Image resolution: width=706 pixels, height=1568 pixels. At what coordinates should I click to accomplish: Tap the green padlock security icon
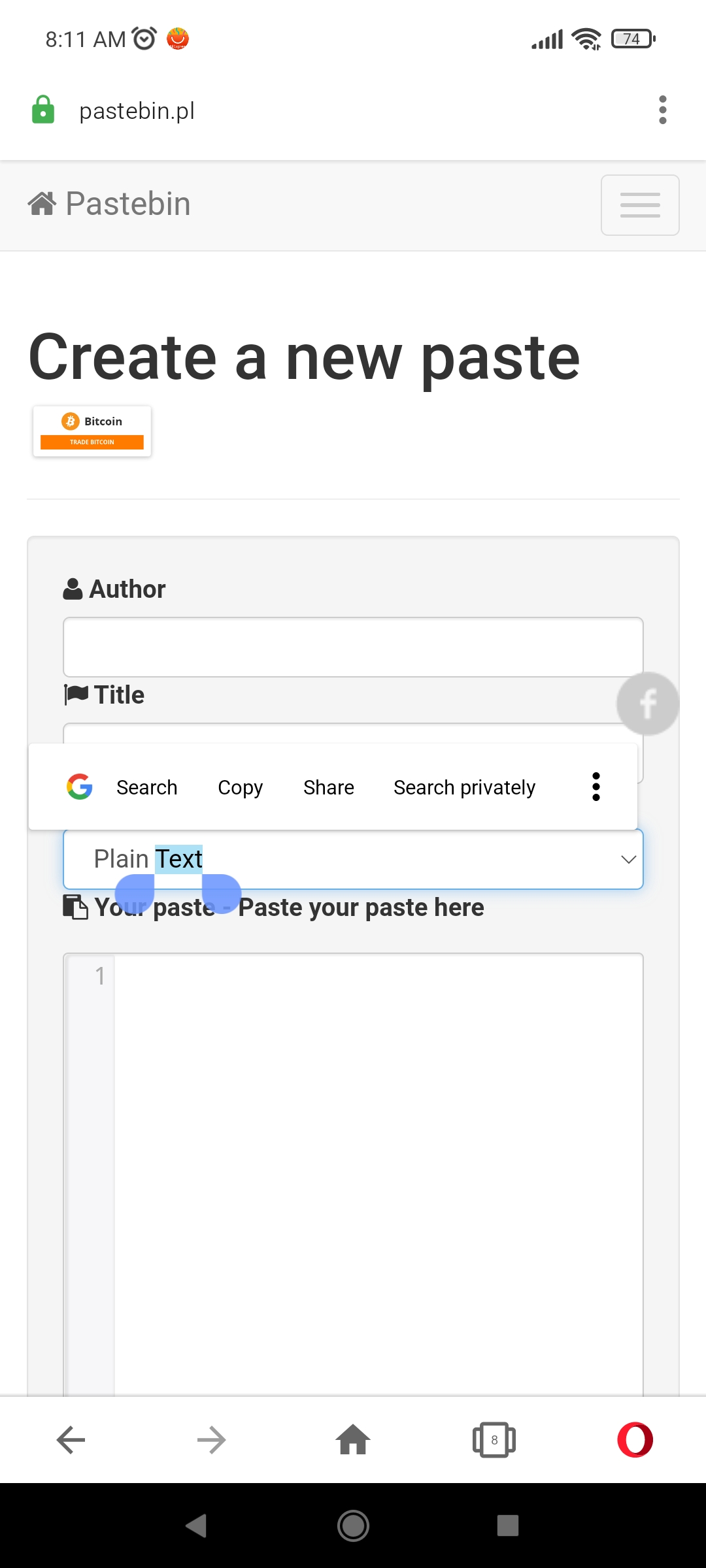click(x=43, y=110)
